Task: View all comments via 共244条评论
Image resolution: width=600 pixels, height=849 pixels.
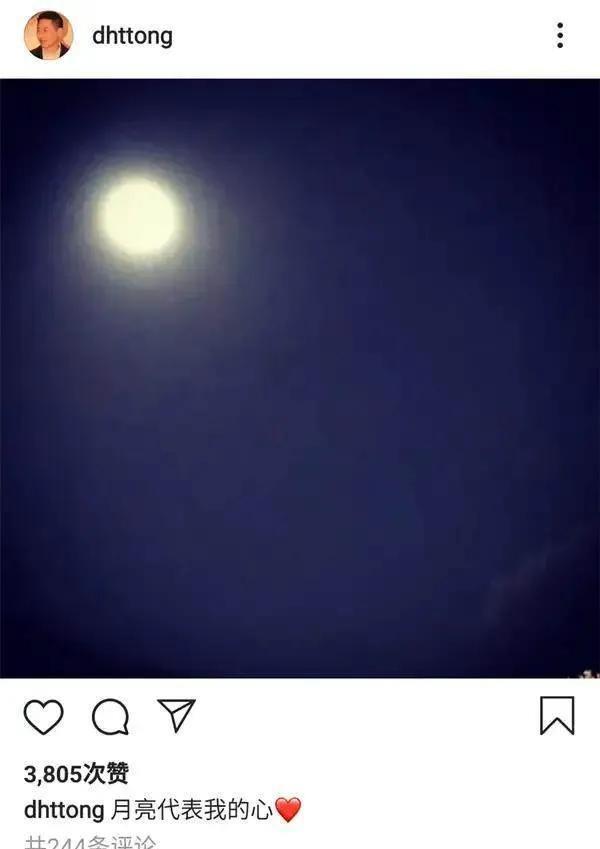Action: pos(91,843)
